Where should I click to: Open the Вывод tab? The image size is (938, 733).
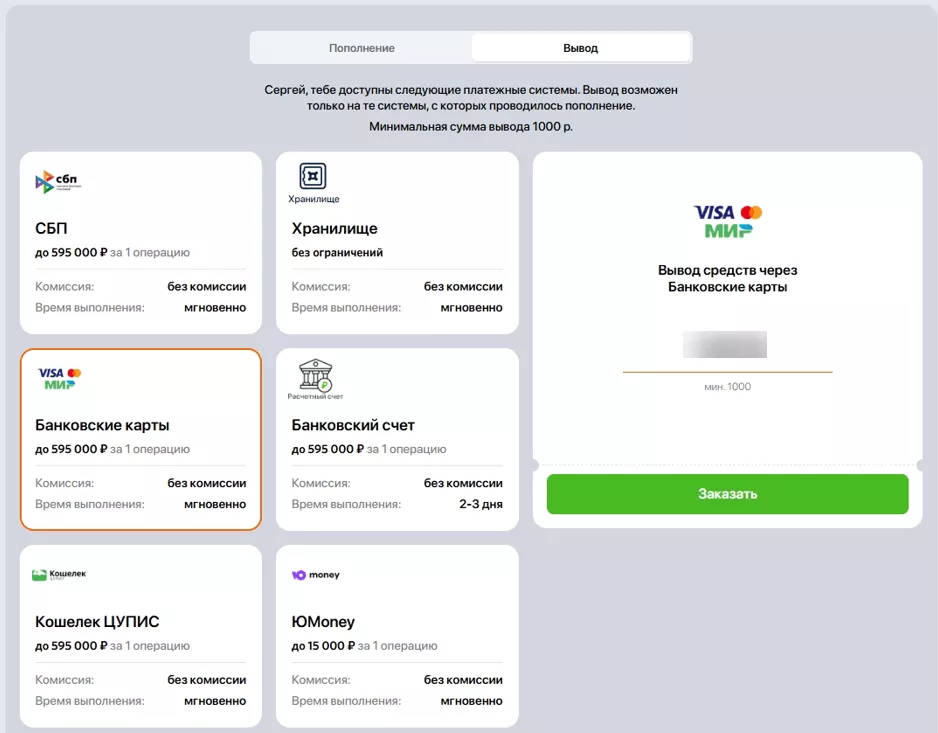coord(580,48)
